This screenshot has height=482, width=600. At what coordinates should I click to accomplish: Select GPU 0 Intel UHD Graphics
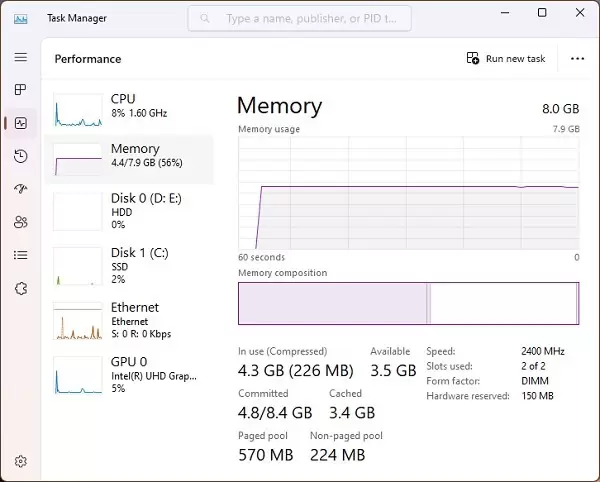click(x=128, y=373)
